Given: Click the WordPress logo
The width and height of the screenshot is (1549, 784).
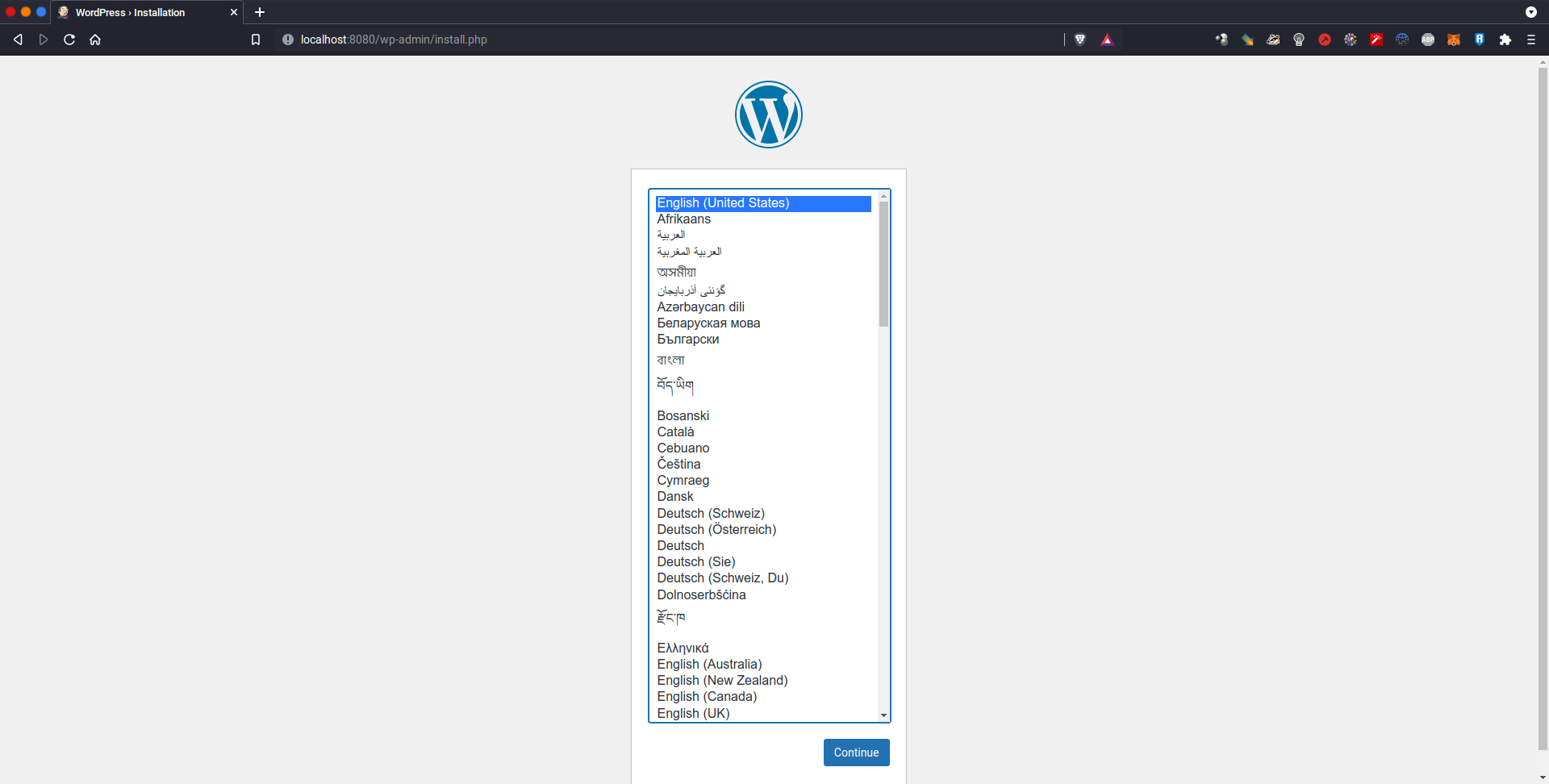Looking at the screenshot, I should [x=769, y=115].
